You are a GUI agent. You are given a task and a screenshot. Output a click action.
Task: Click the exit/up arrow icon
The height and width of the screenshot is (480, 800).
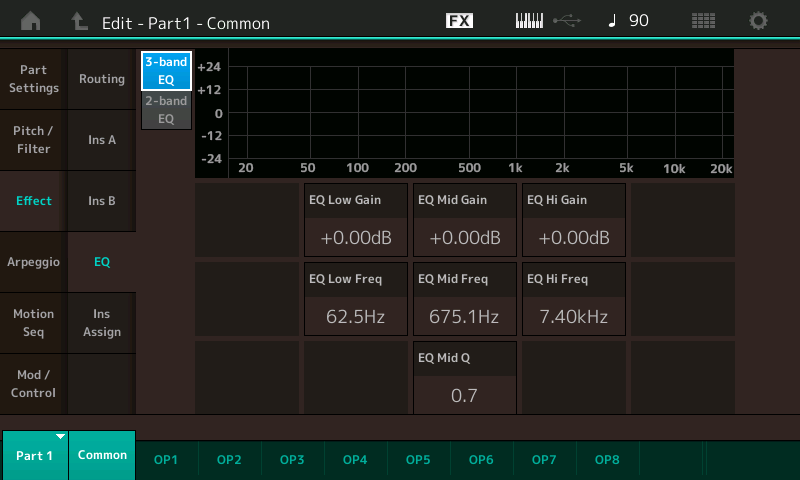79,21
